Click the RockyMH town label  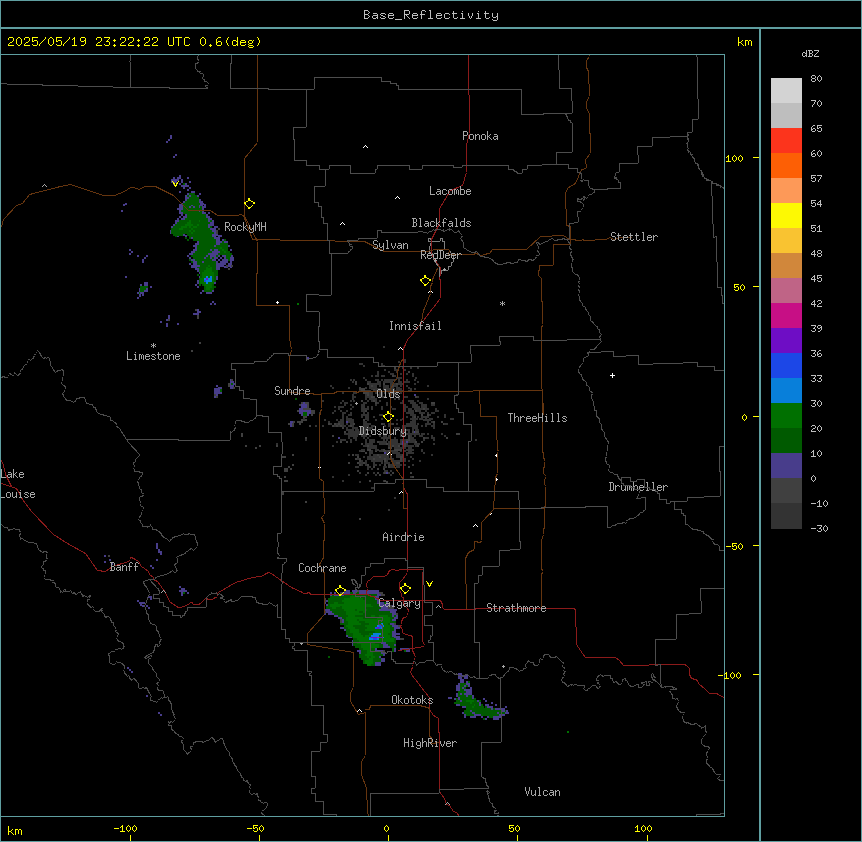(245, 227)
